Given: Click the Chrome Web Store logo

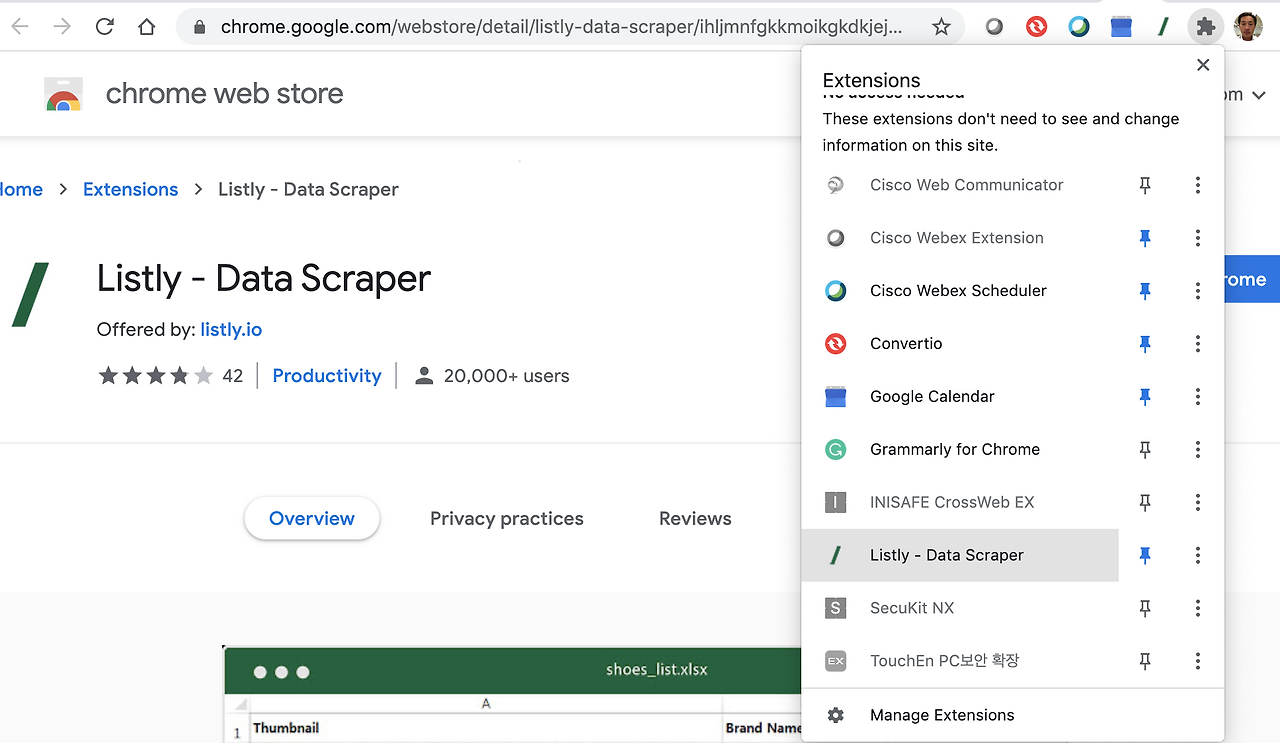Looking at the screenshot, I should (x=63, y=94).
